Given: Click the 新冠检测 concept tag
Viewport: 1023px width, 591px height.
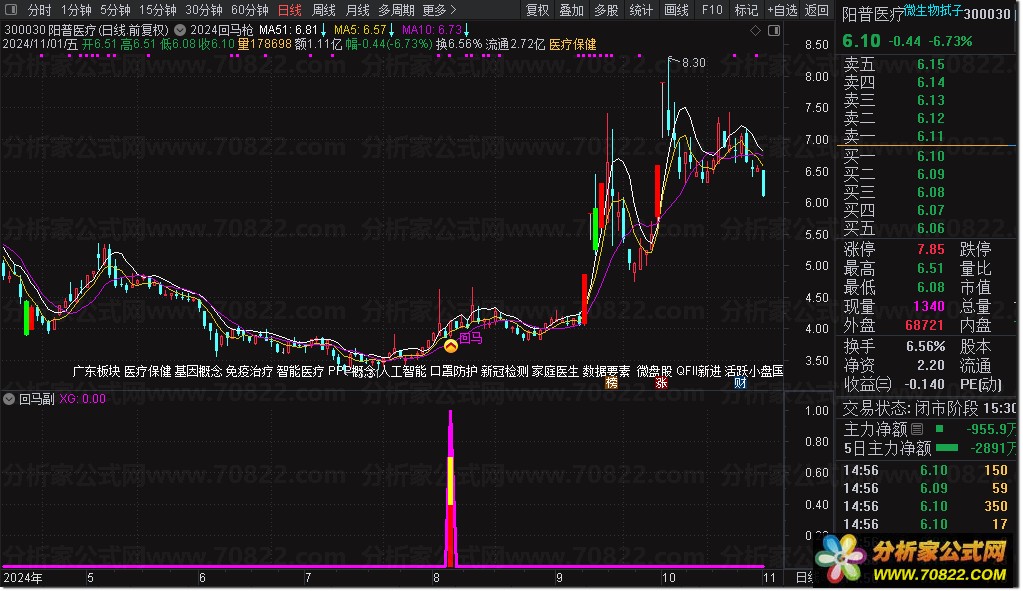Looking at the screenshot, I should [x=504, y=371].
